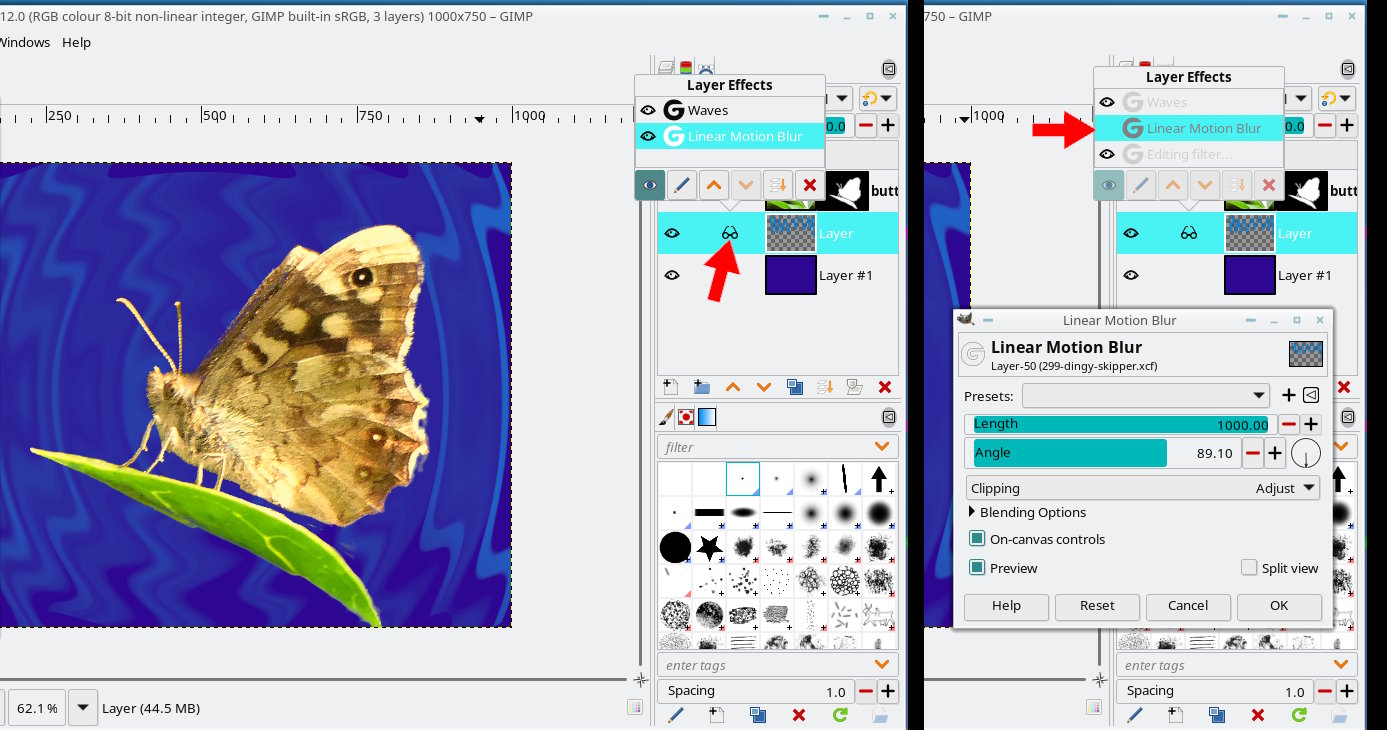Screen dimensions: 1387x730
Task: Hide Linear Motion Blur effect in left popup
Action: tap(648, 136)
